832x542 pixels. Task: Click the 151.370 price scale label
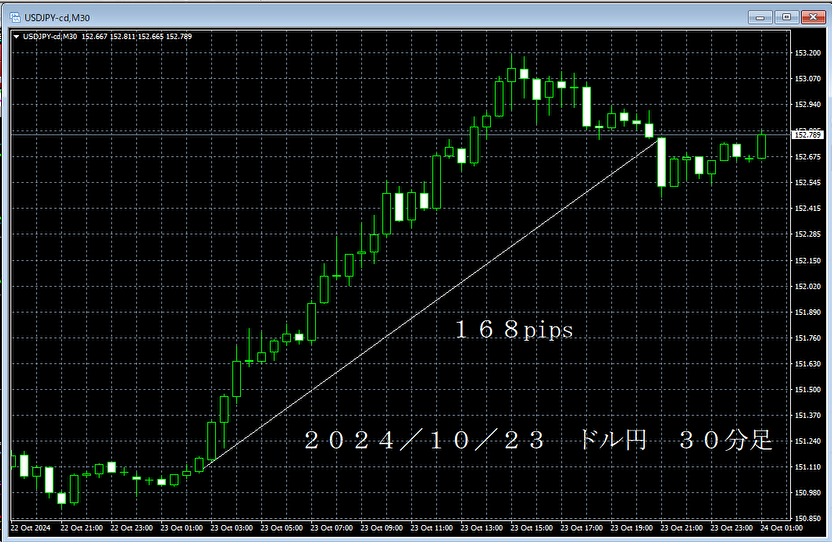tap(808, 415)
